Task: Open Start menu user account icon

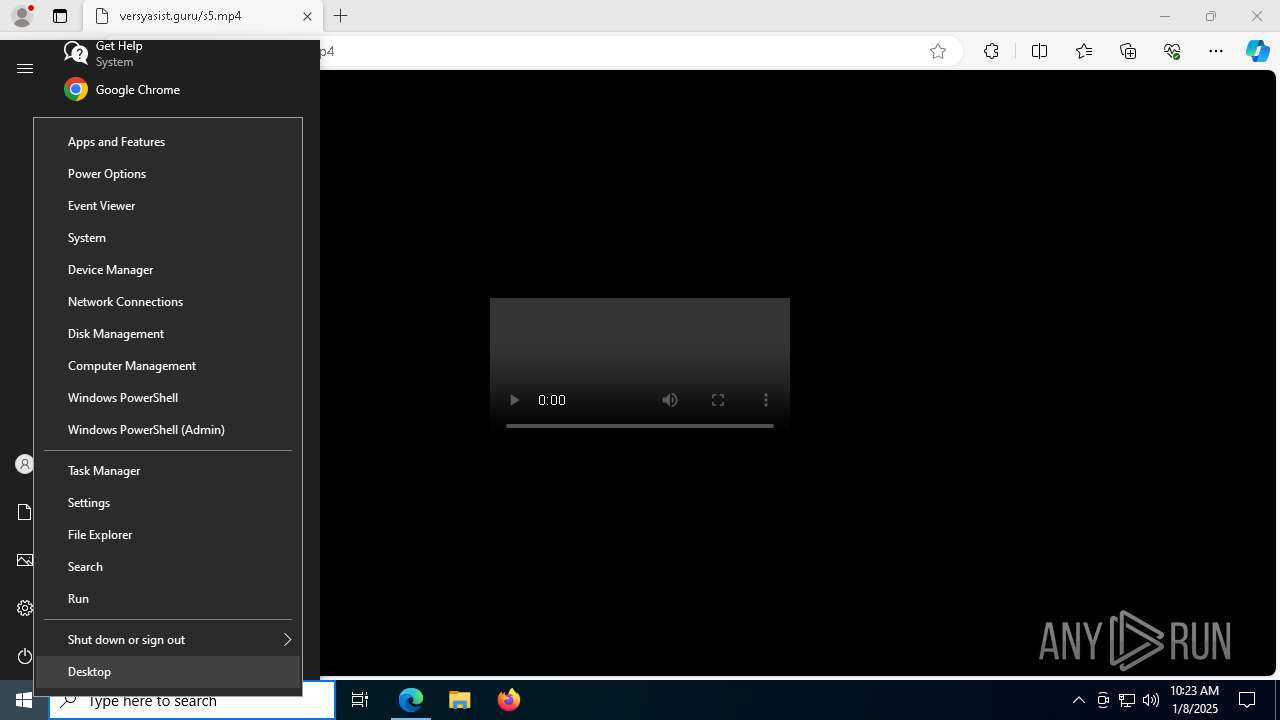Action: (x=25, y=464)
